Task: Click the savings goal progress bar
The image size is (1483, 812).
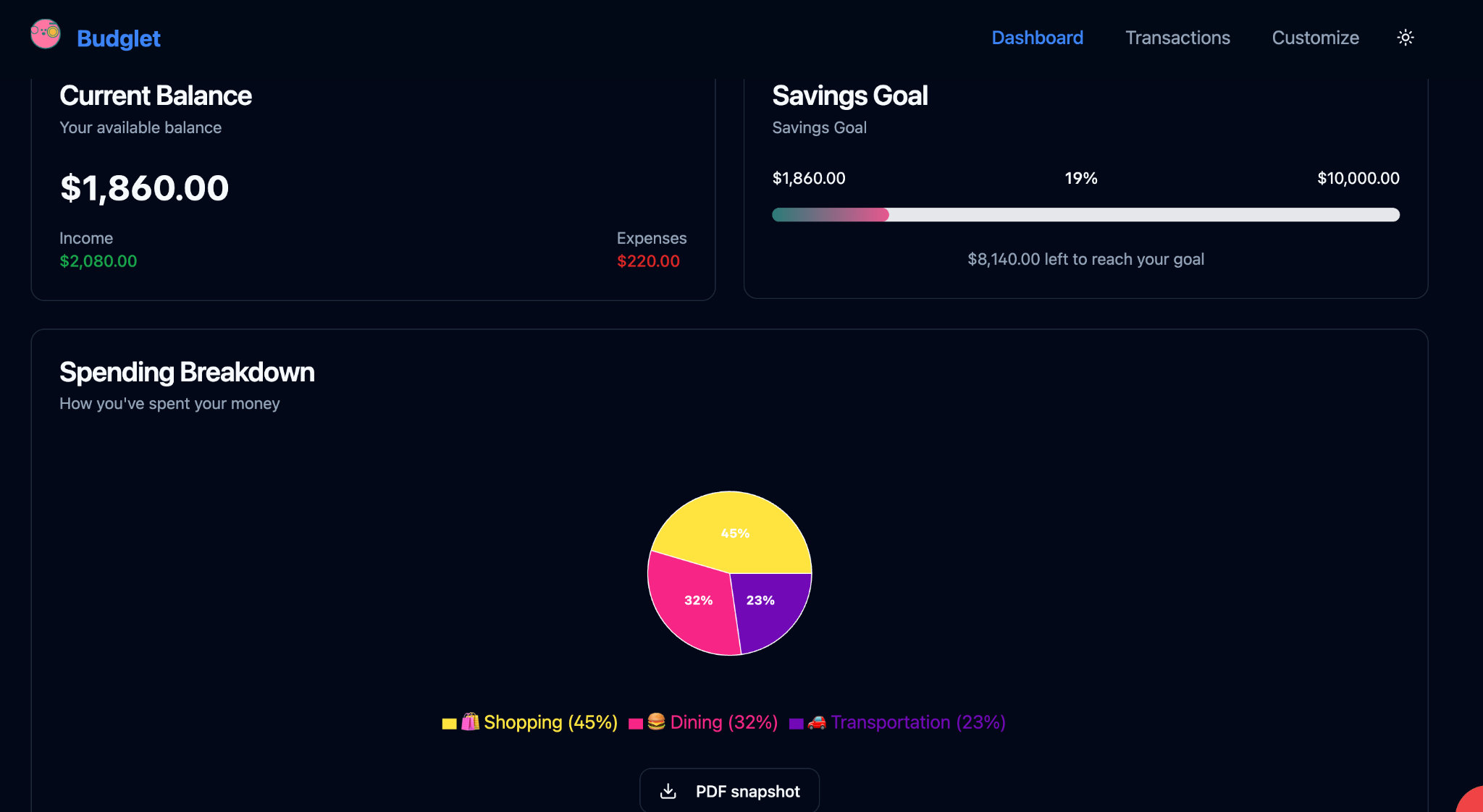Action: (x=1085, y=215)
